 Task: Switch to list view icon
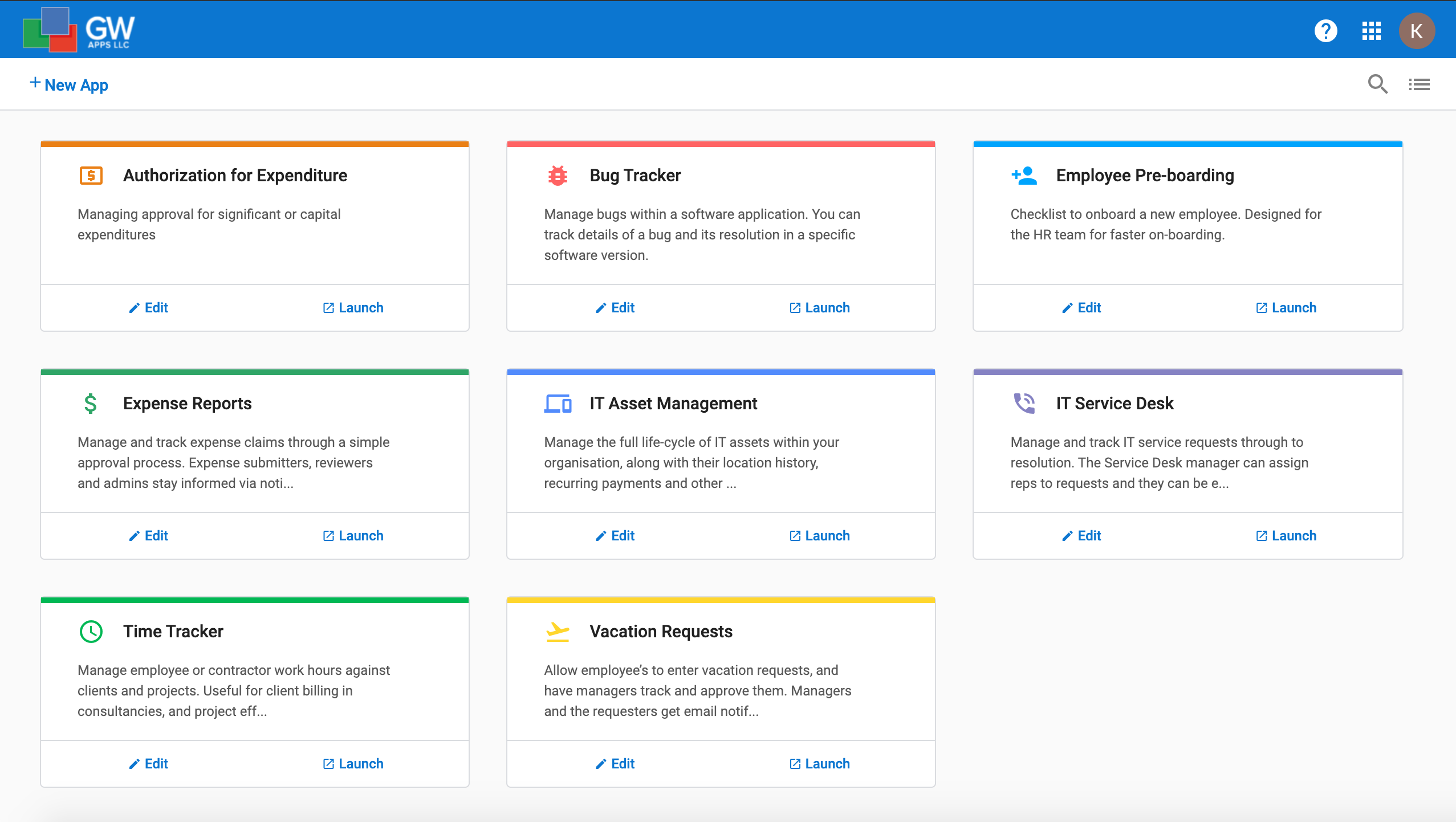(1419, 84)
